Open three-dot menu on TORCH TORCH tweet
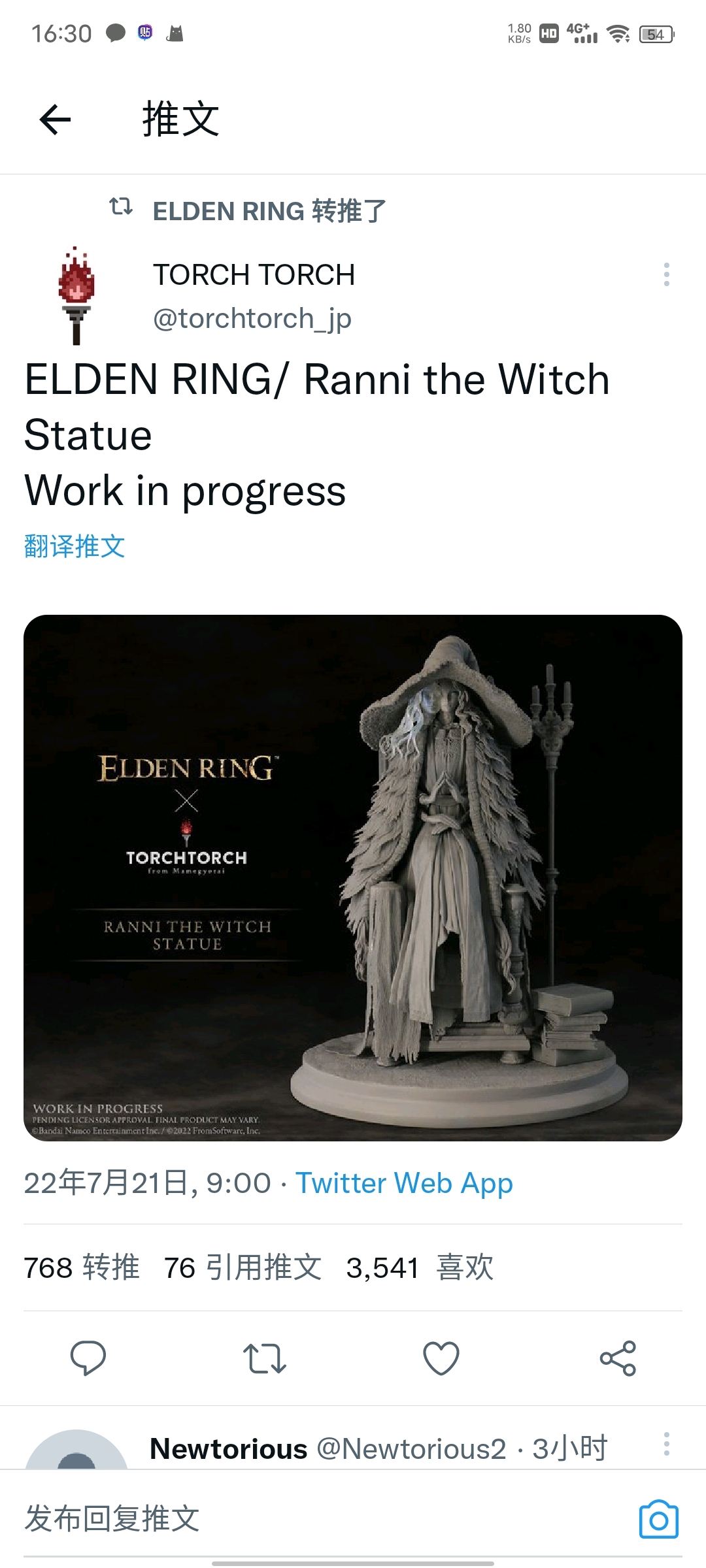 (666, 274)
